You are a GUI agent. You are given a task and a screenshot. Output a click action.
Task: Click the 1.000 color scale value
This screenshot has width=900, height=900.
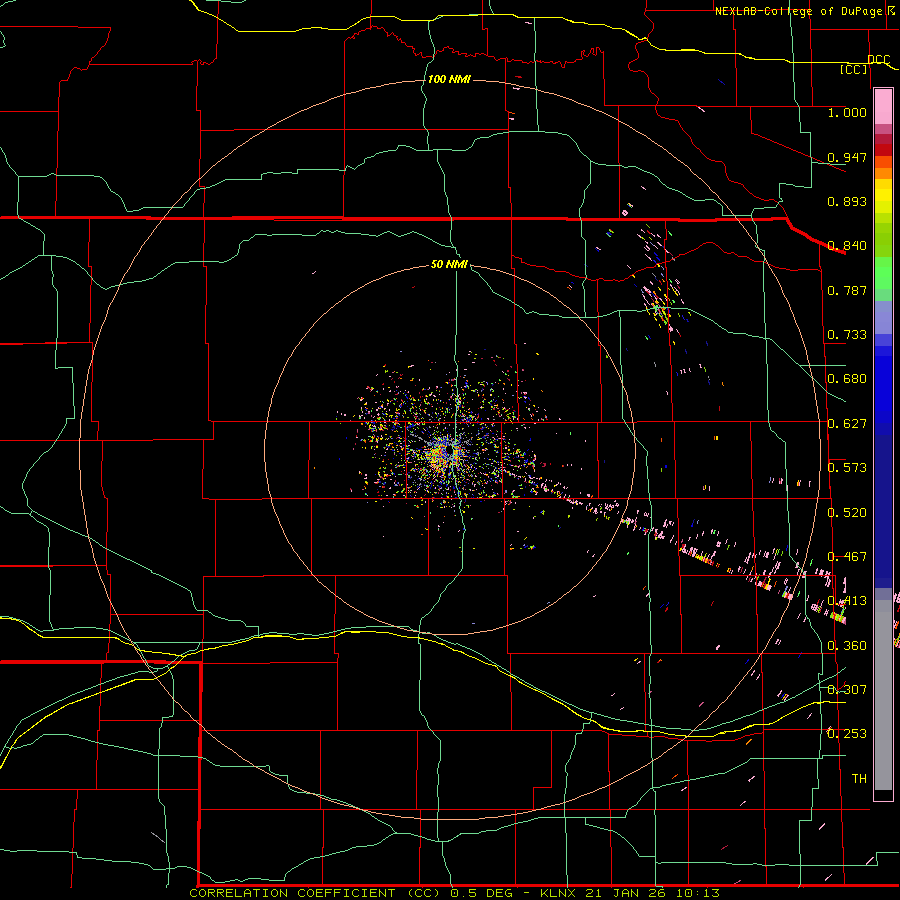coord(847,112)
